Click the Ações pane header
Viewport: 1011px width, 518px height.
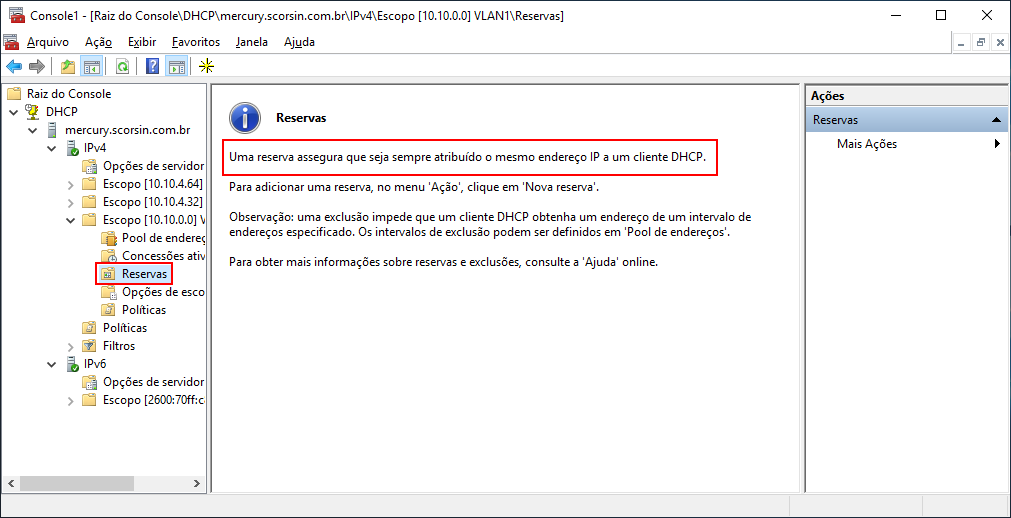(907, 95)
